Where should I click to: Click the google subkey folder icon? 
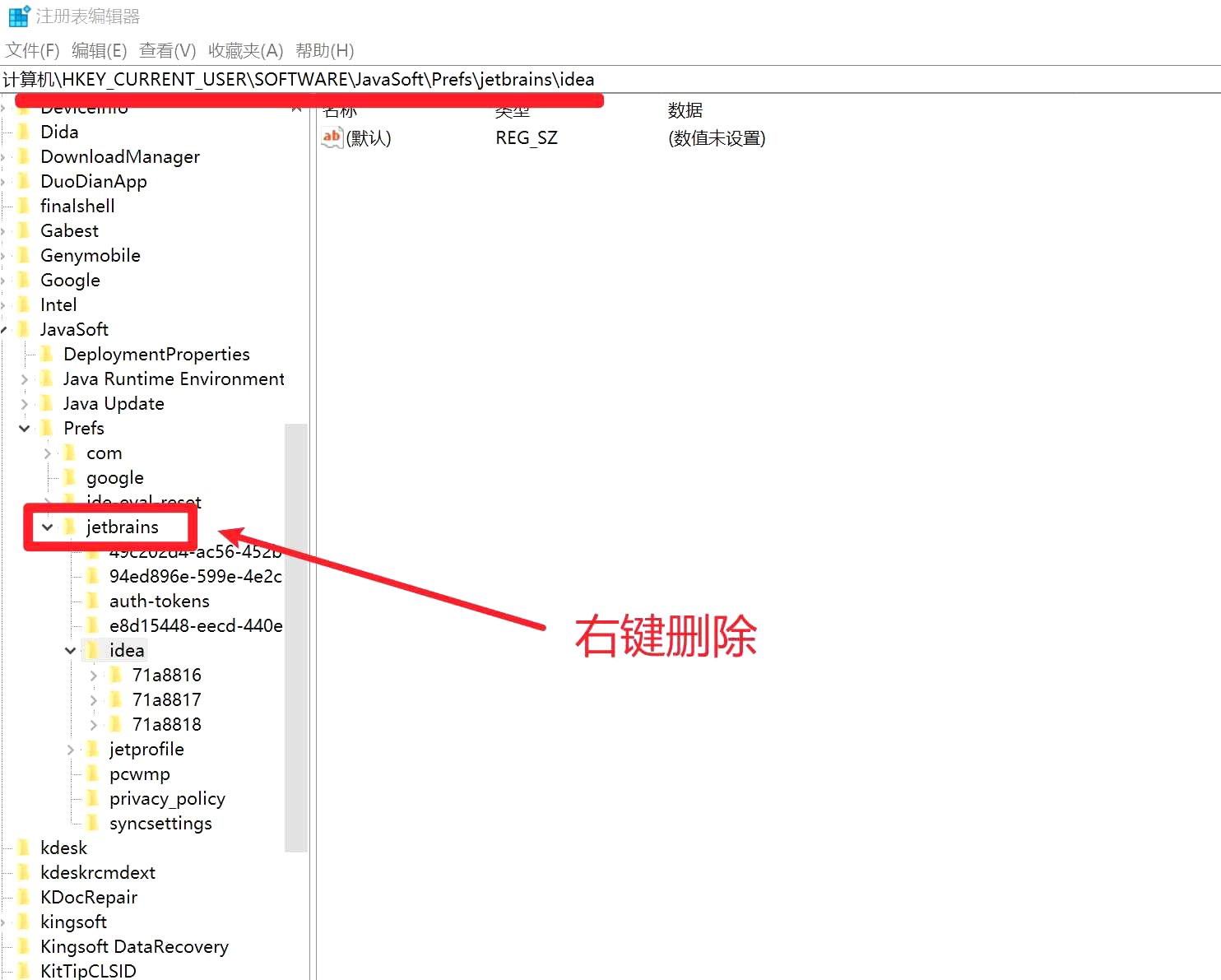coord(71,477)
